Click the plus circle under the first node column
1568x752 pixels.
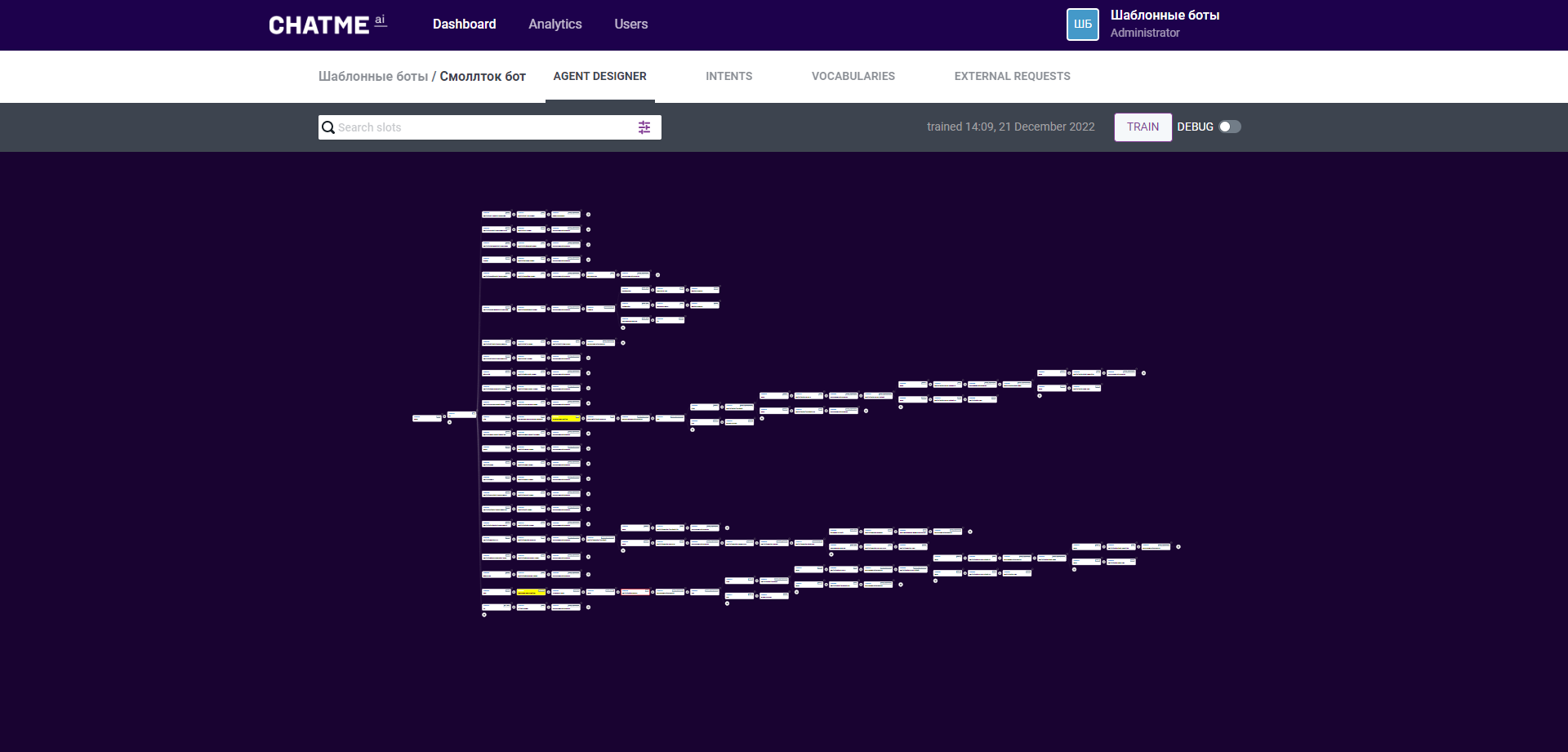pyautogui.click(x=484, y=615)
